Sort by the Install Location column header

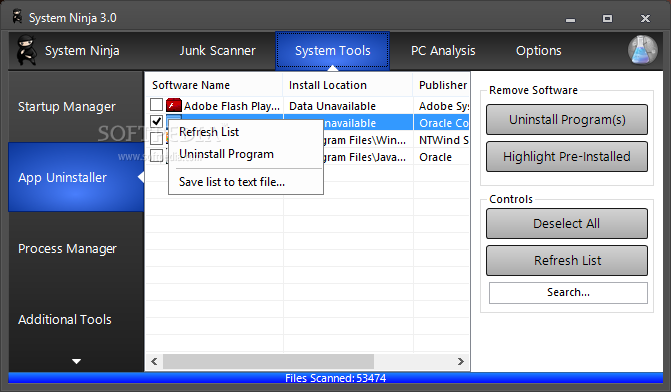pos(347,85)
